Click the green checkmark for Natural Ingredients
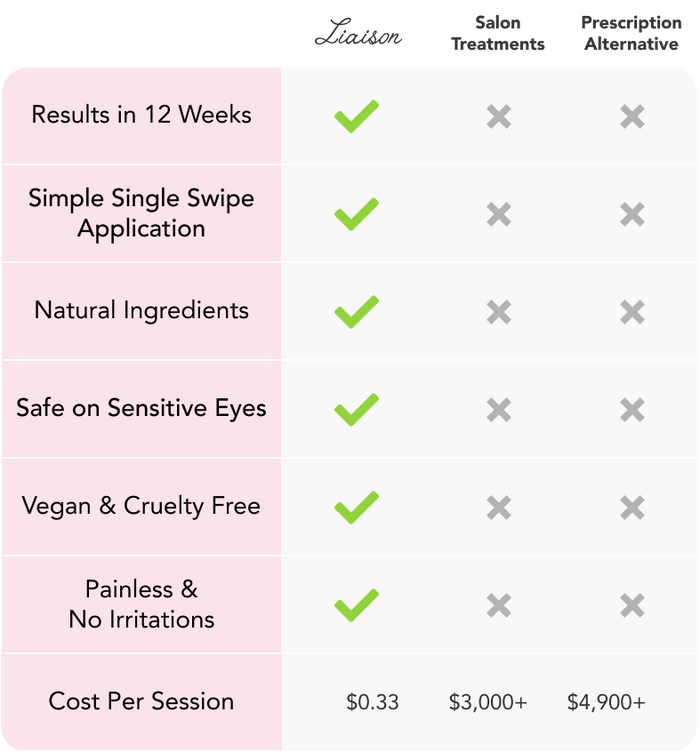The image size is (700, 752). (356, 312)
